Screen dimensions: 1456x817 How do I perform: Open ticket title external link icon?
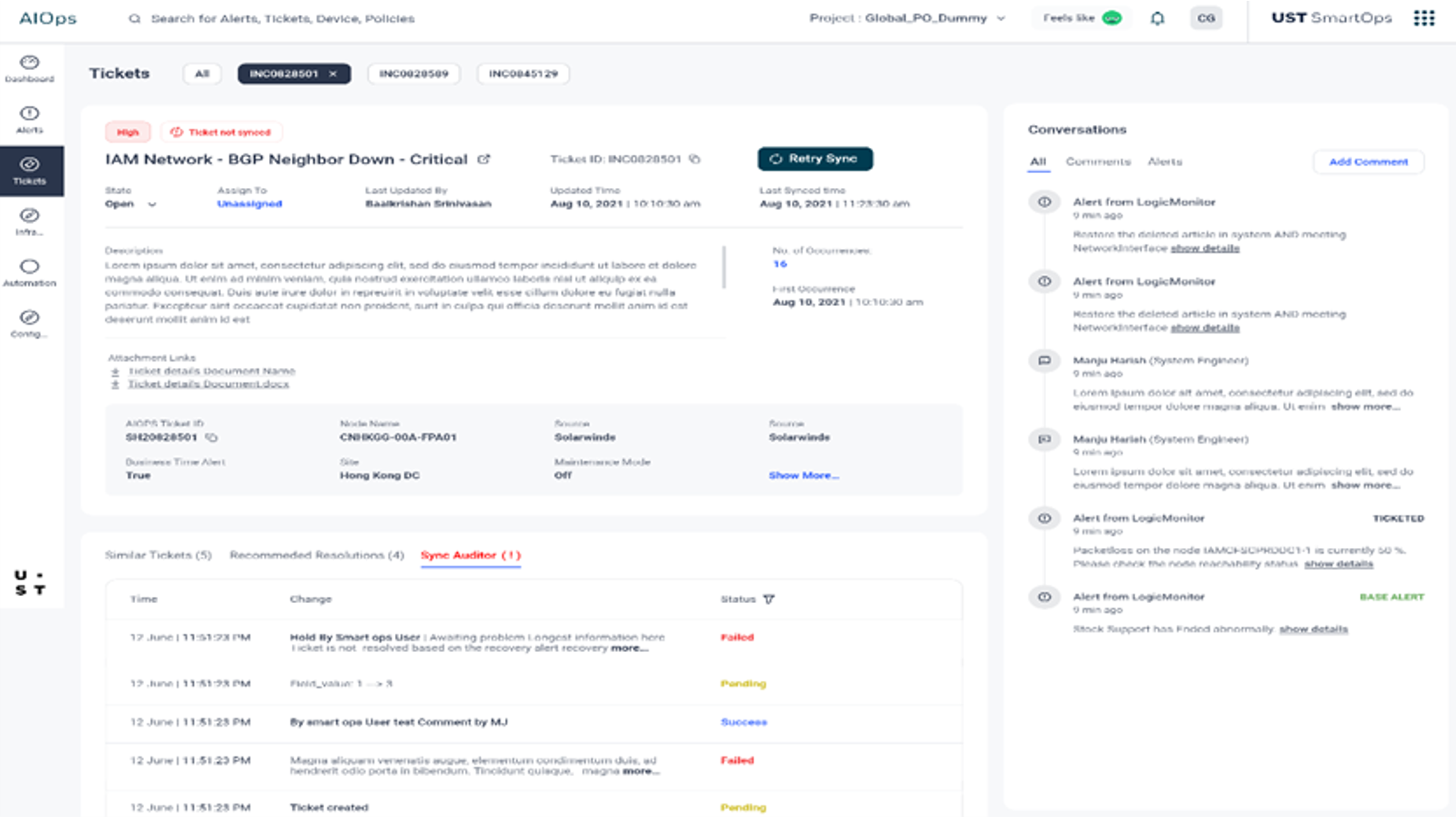coord(484,159)
